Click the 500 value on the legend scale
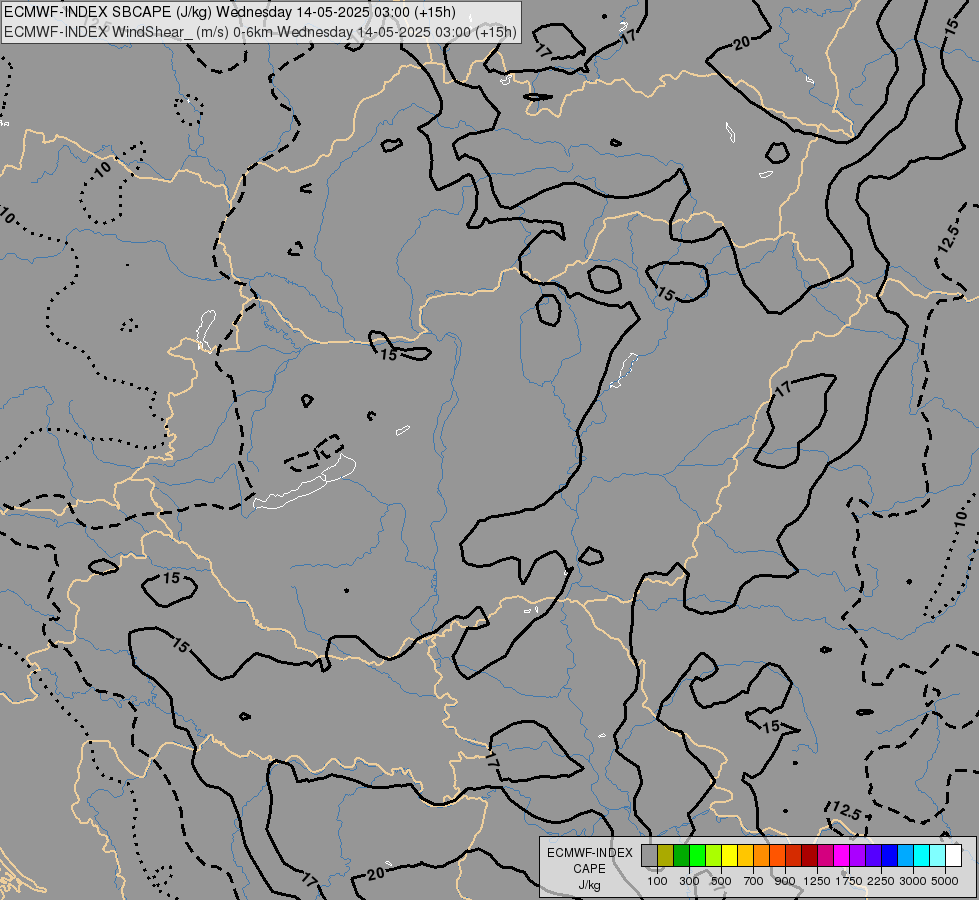979x900 pixels. [x=721, y=881]
